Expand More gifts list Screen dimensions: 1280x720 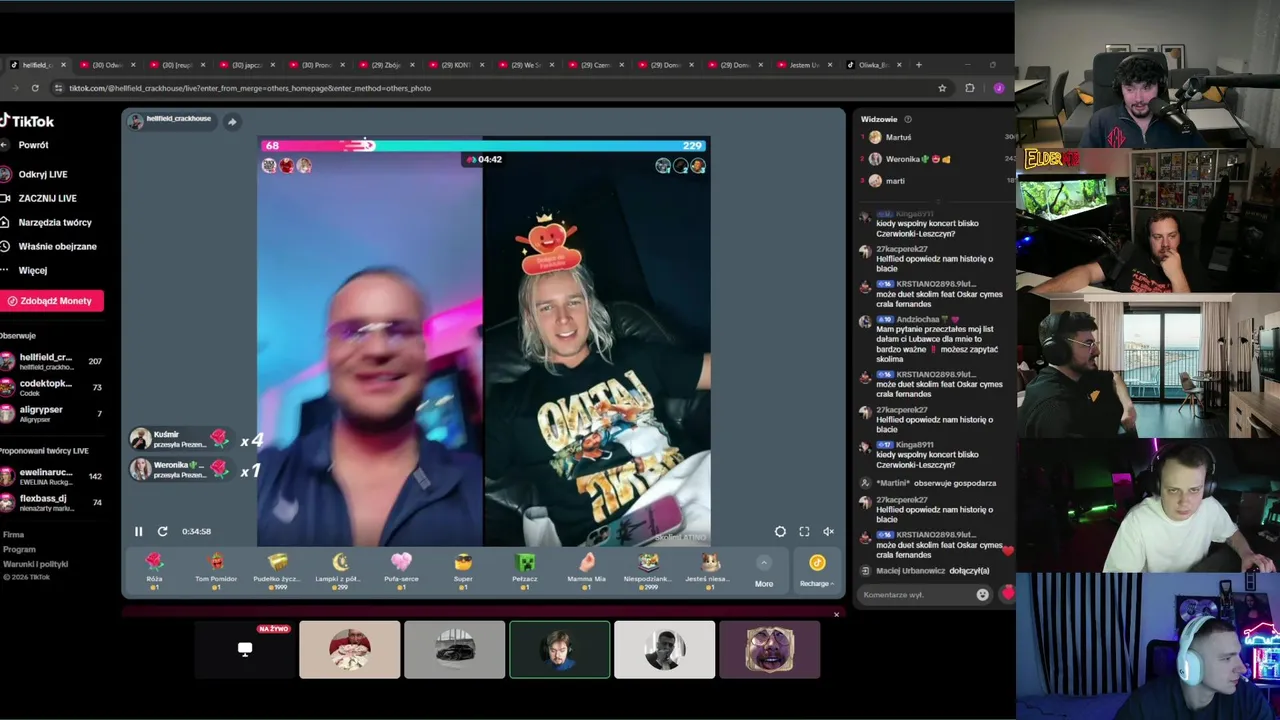(764, 571)
